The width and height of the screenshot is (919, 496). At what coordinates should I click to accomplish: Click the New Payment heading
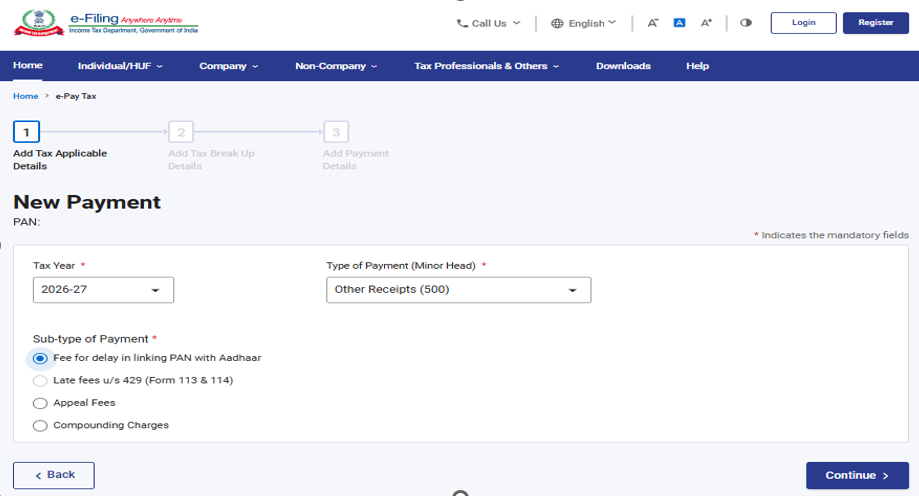point(87,202)
